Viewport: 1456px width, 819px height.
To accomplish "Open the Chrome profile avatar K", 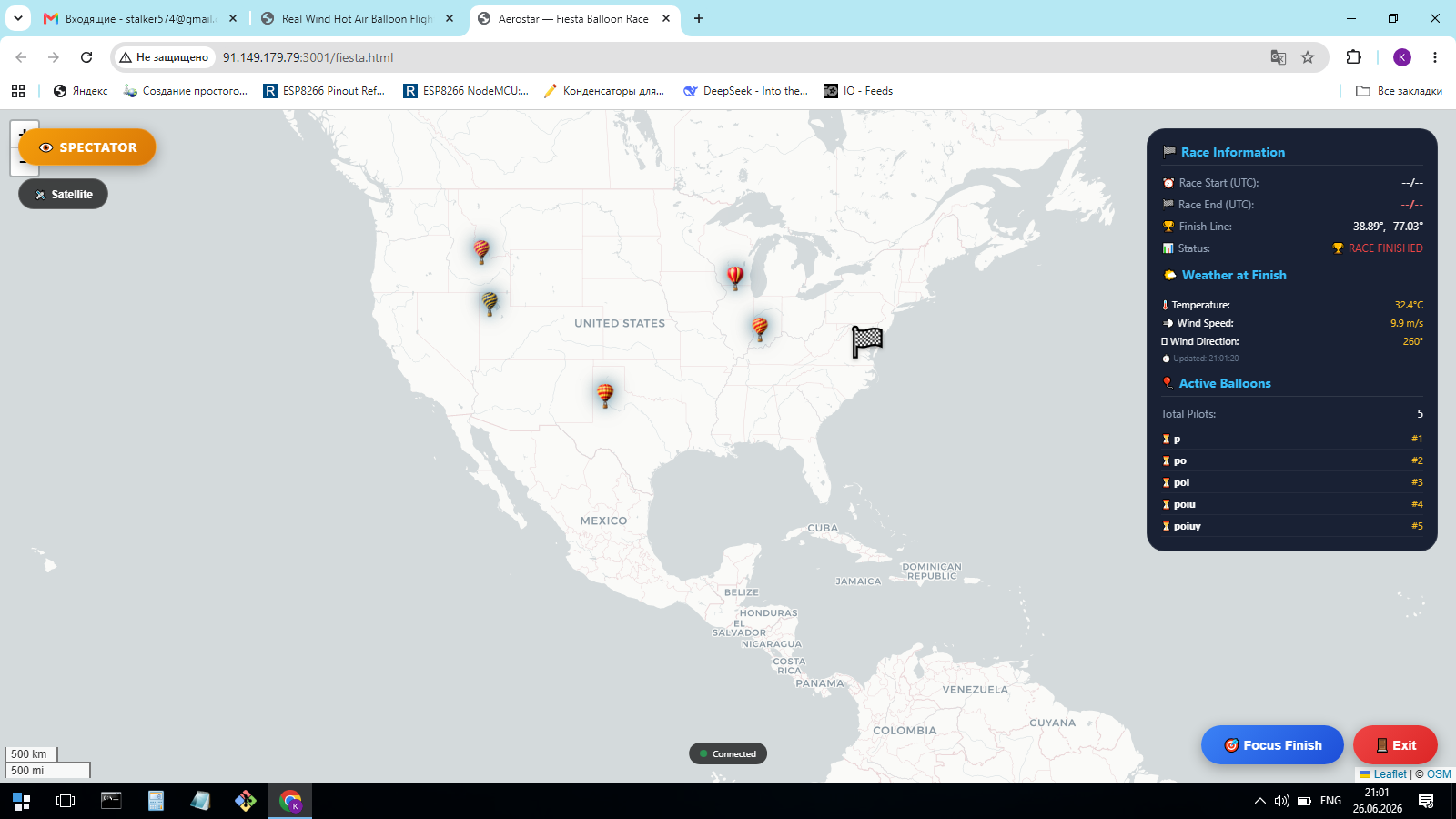I will [x=1402, y=57].
